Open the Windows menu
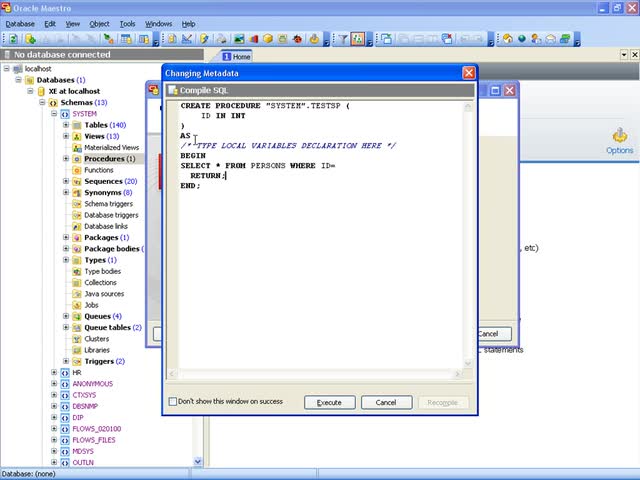The width and height of the screenshot is (640, 480). 158,24
